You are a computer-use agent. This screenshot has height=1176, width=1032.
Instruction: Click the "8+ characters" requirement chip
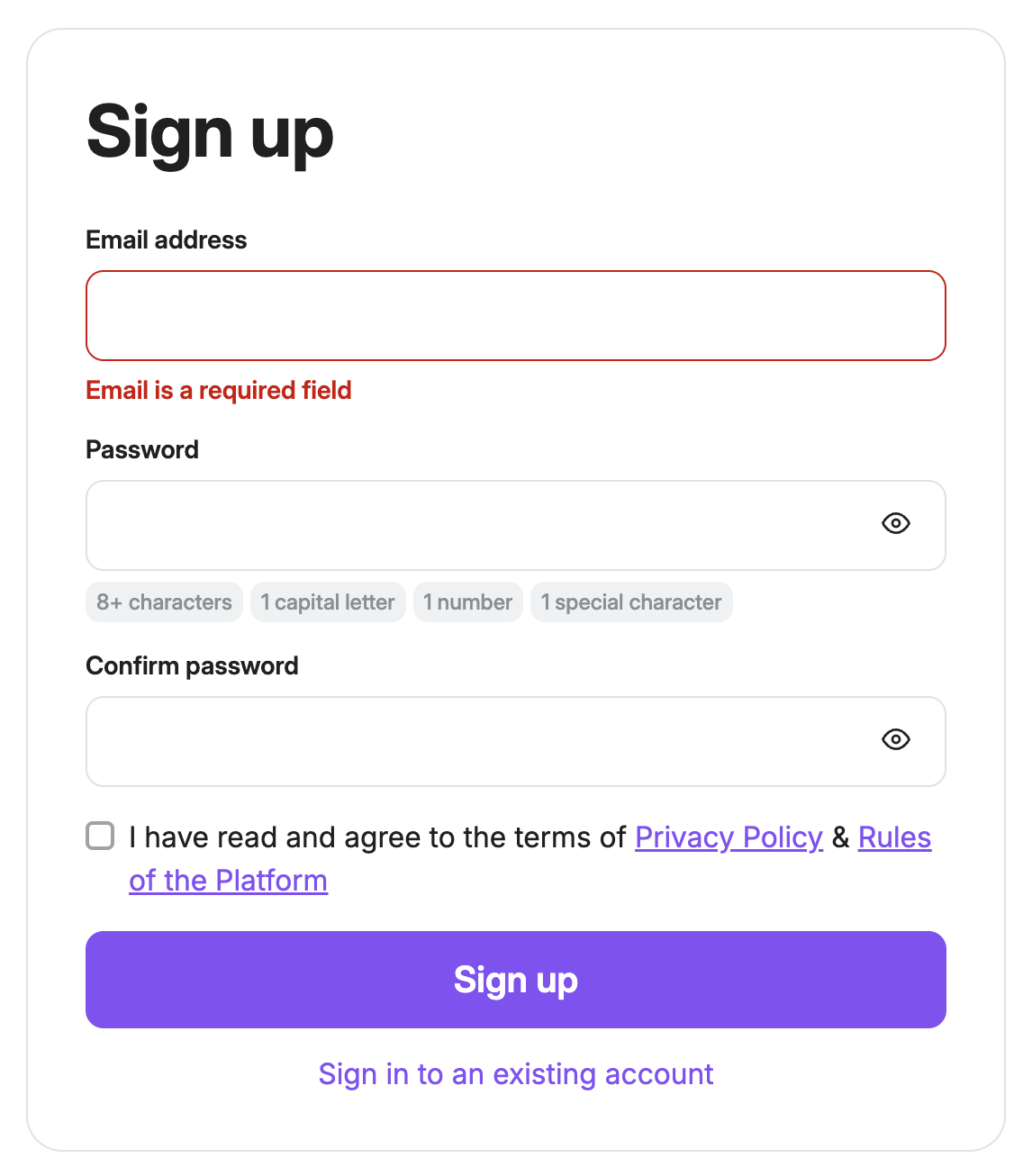click(x=164, y=602)
